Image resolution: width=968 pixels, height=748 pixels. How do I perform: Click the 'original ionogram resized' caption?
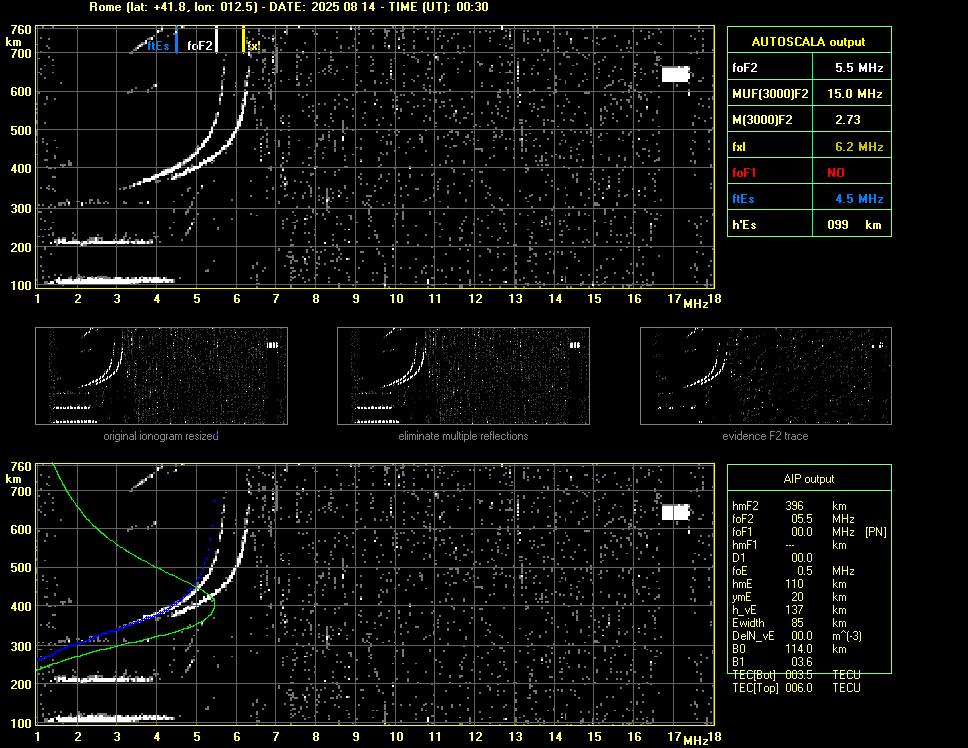pyautogui.click(x=161, y=436)
